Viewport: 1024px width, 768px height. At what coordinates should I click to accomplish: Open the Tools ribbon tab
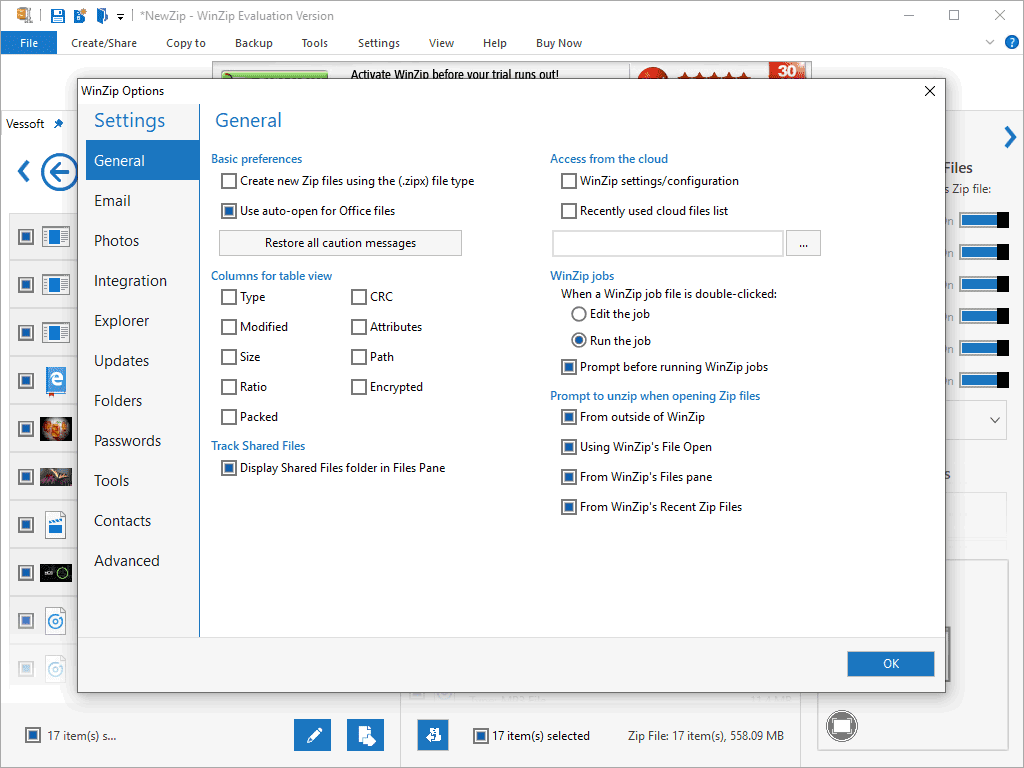click(314, 43)
